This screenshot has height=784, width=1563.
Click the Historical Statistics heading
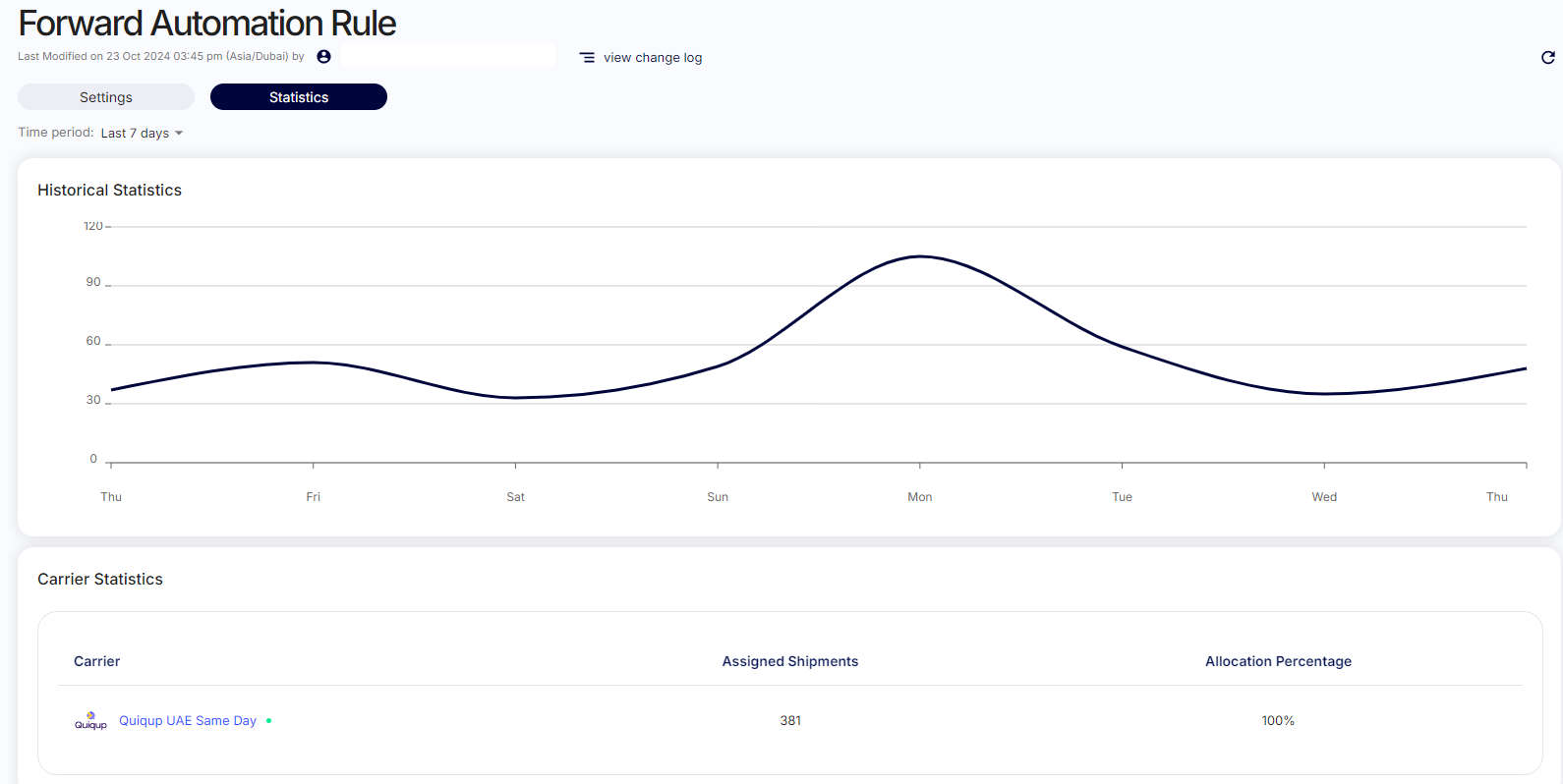(x=109, y=191)
